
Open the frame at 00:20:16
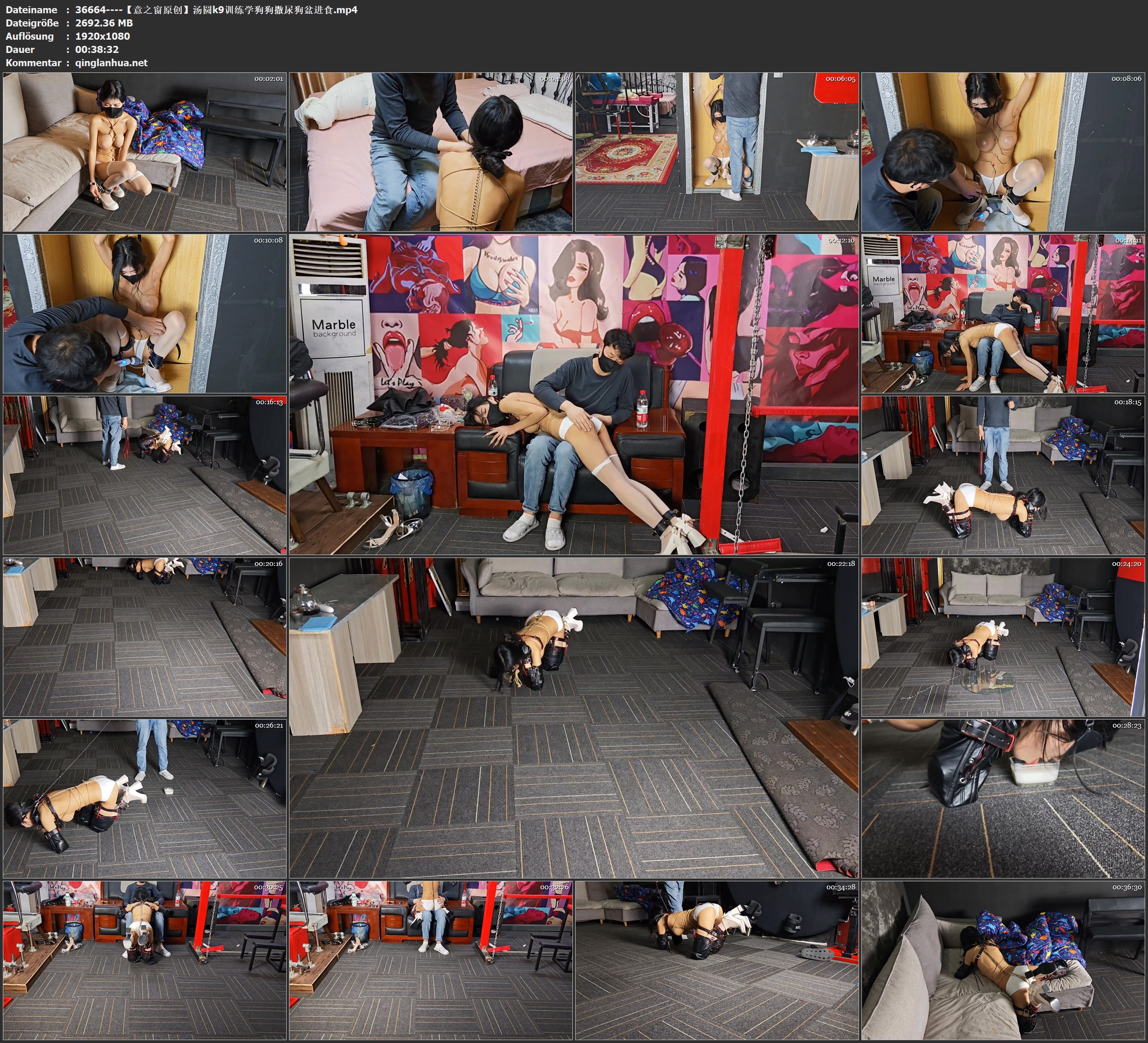(x=145, y=636)
